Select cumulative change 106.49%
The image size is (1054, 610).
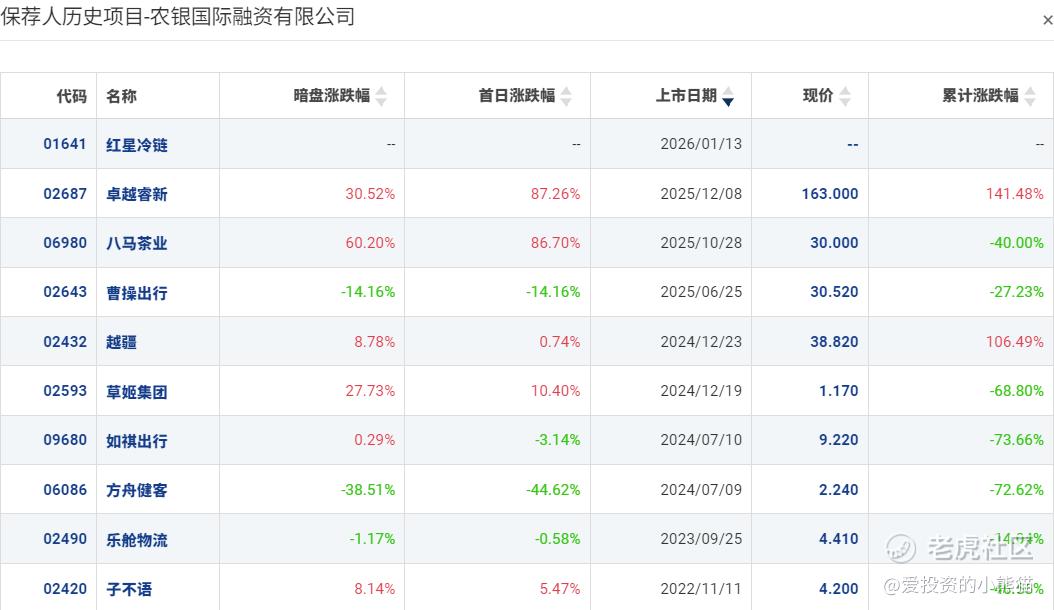1015,342
